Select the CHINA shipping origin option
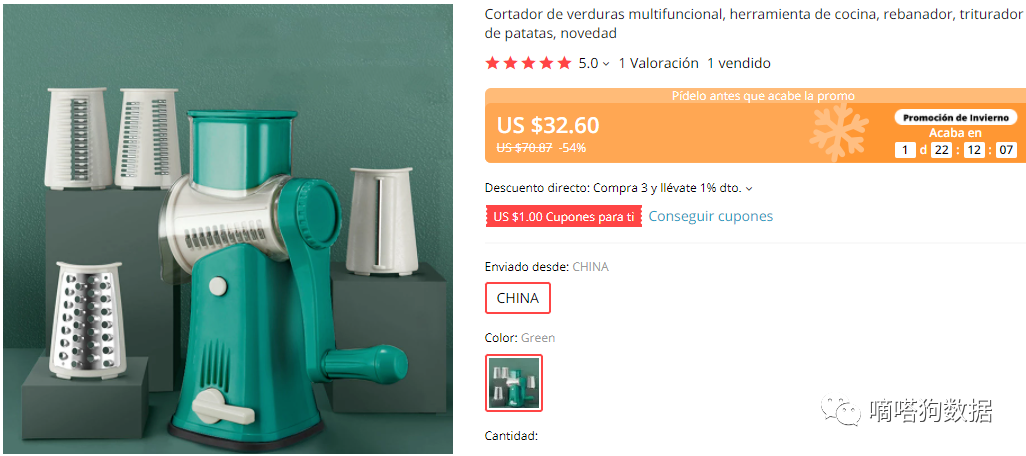Screen dimensions: 1026x456 pyautogui.click(x=518, y=298)
